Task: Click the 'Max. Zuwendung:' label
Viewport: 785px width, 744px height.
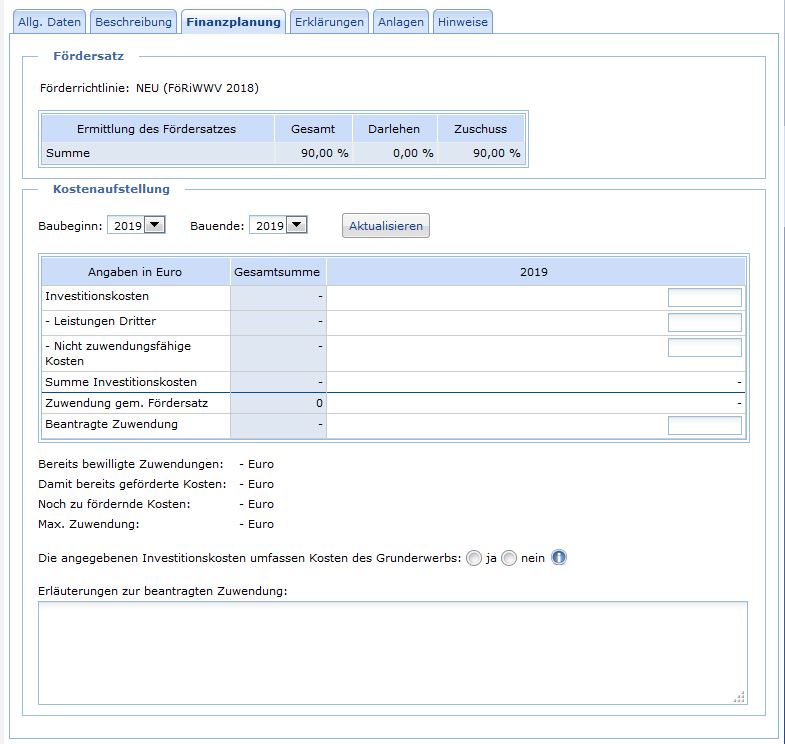Action: 89,524
